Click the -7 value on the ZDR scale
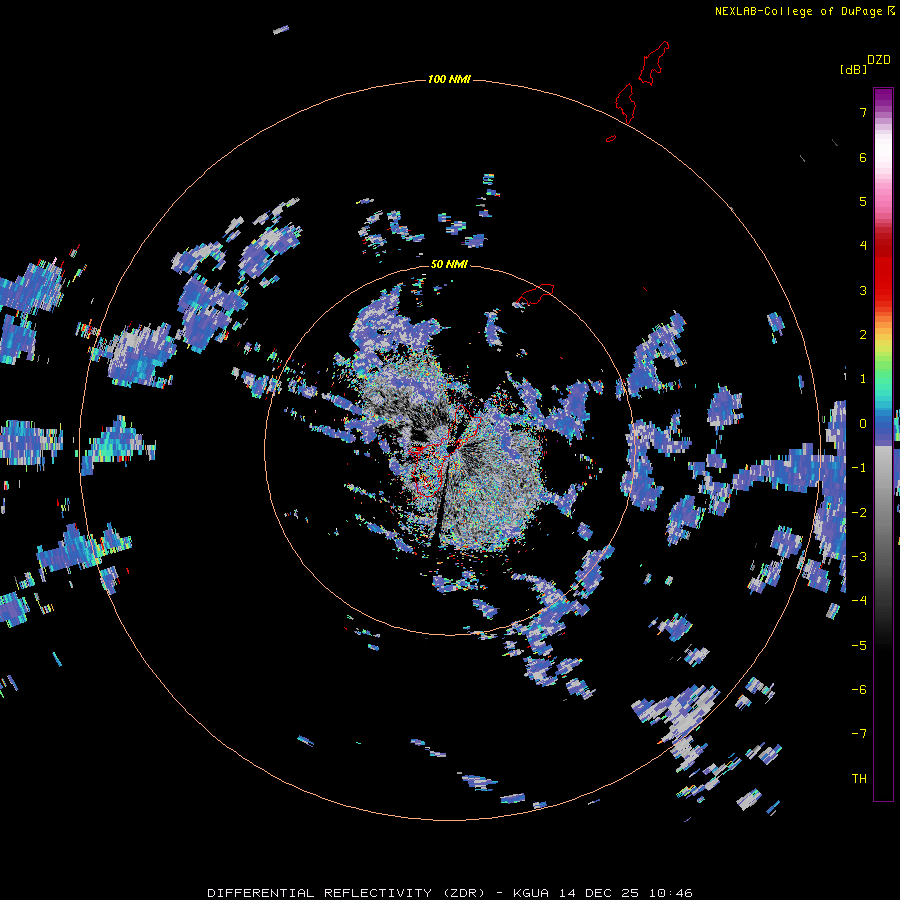This screenshot has height=900, width=900. (x=859, y=734)
